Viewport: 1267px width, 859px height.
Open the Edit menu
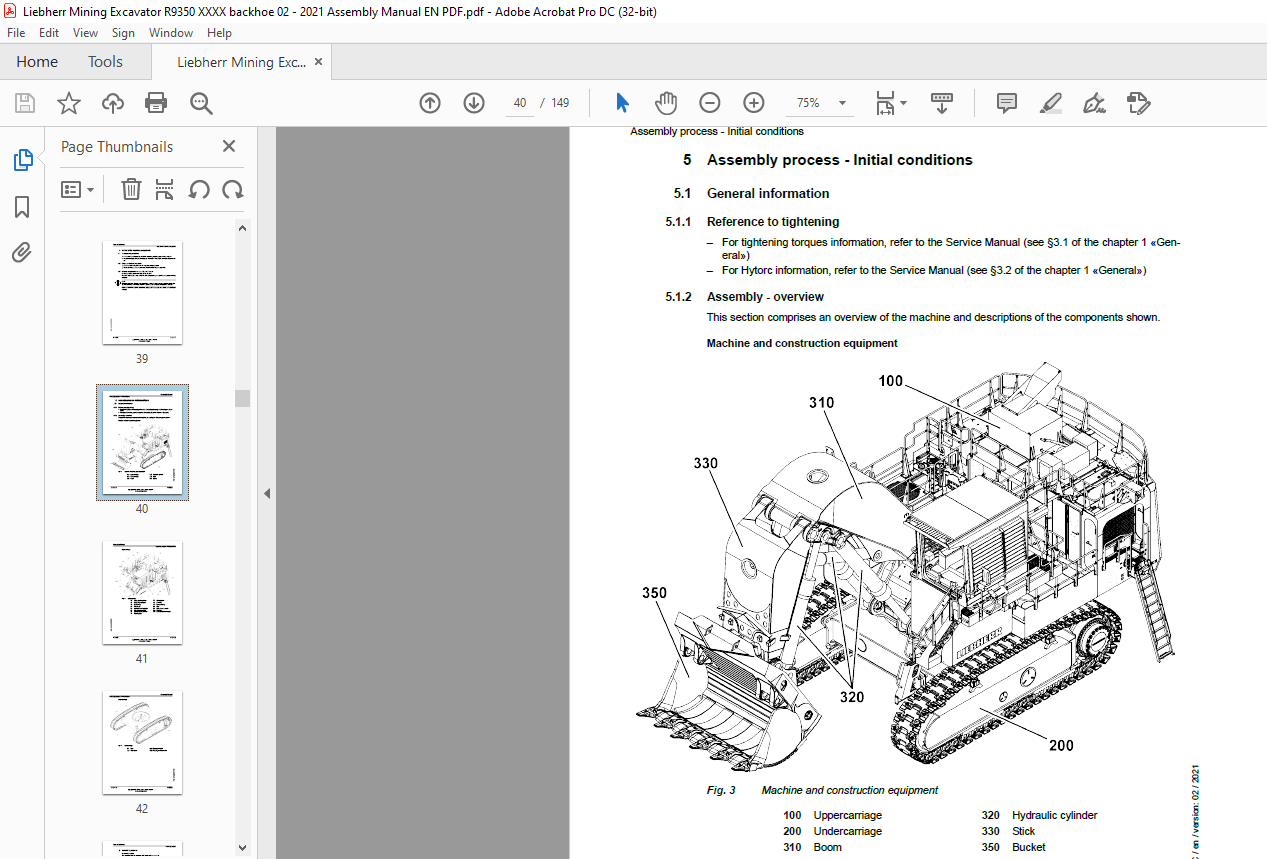coord(49,33)
